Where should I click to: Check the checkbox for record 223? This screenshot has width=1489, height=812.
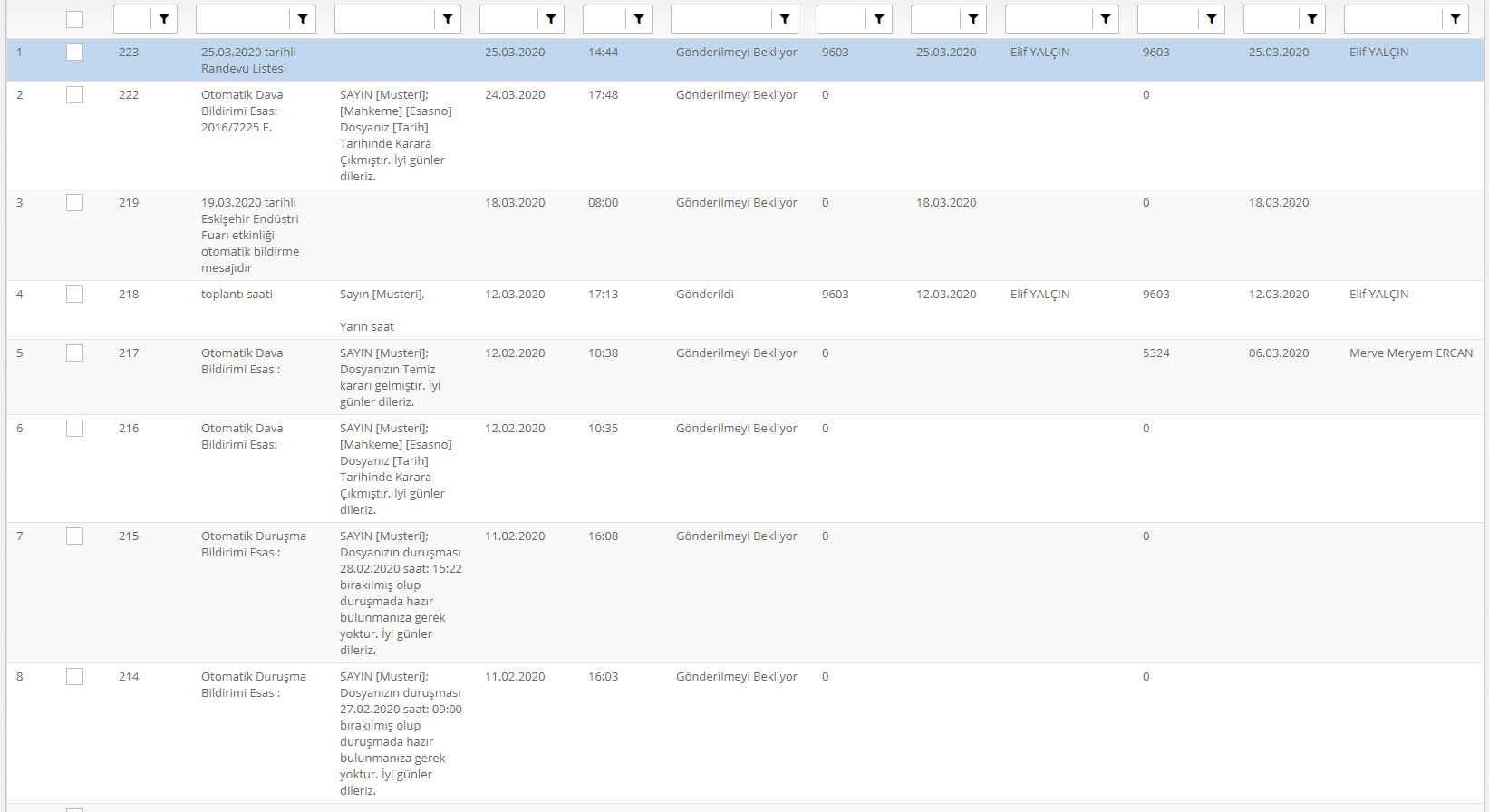coord(75,53)
